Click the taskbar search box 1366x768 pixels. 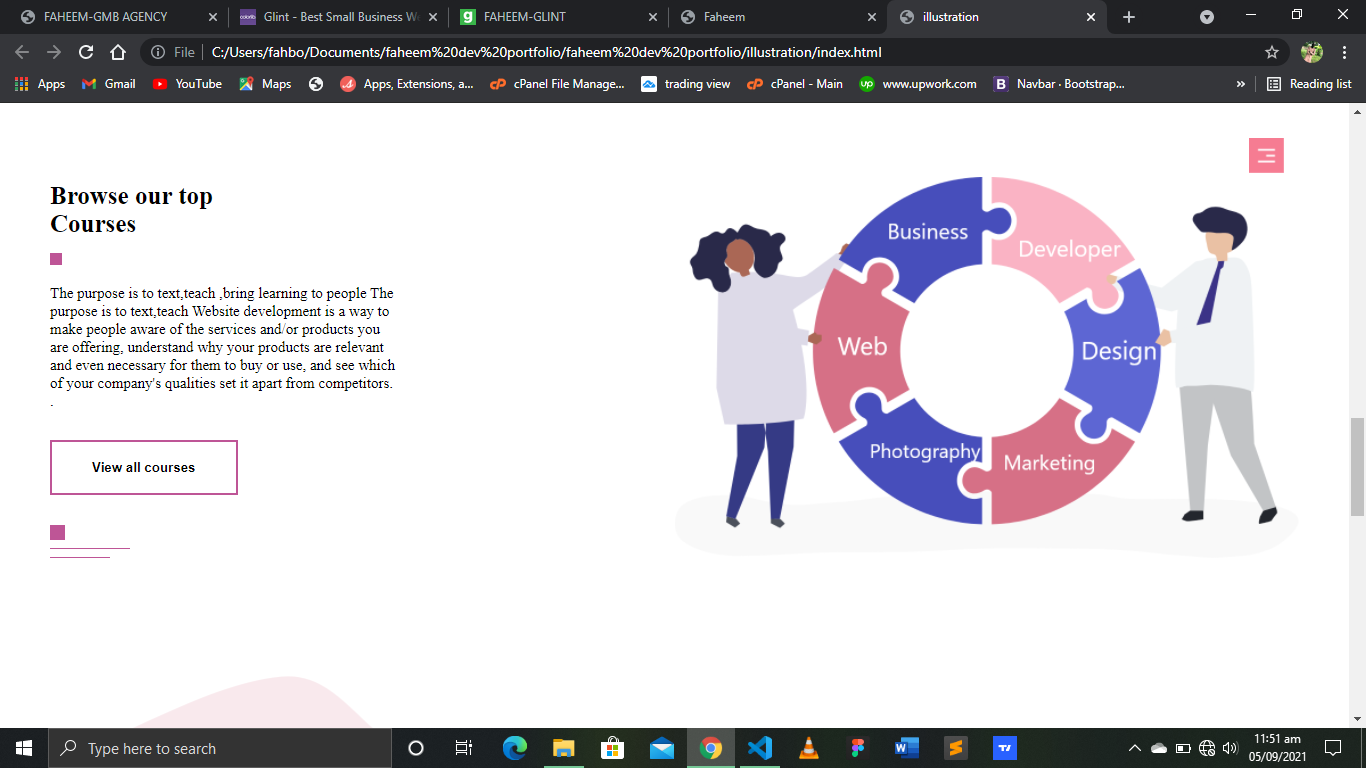pyautogui.click(x=220, y=748)
